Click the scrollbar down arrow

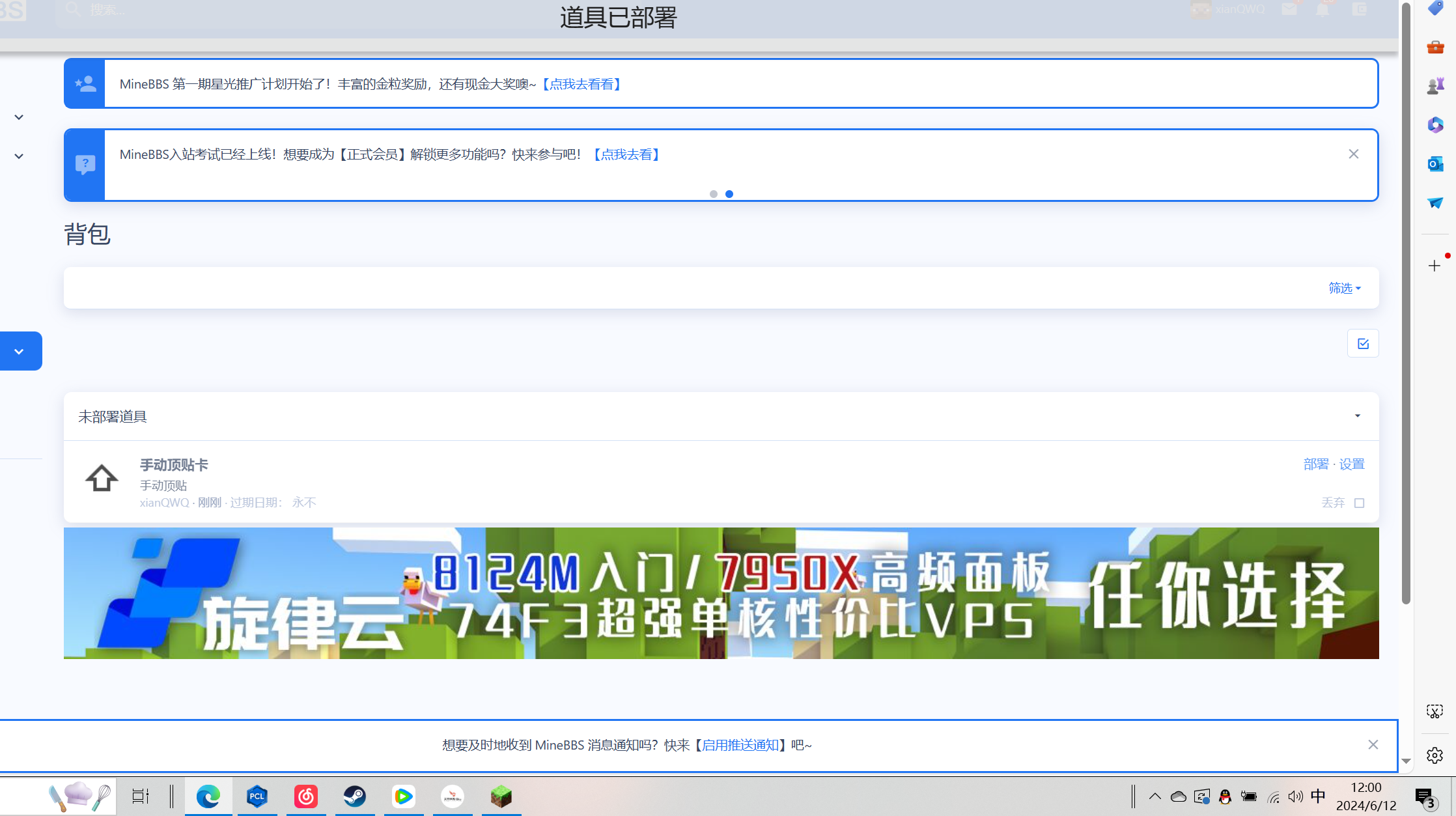tap(1406, 761)
